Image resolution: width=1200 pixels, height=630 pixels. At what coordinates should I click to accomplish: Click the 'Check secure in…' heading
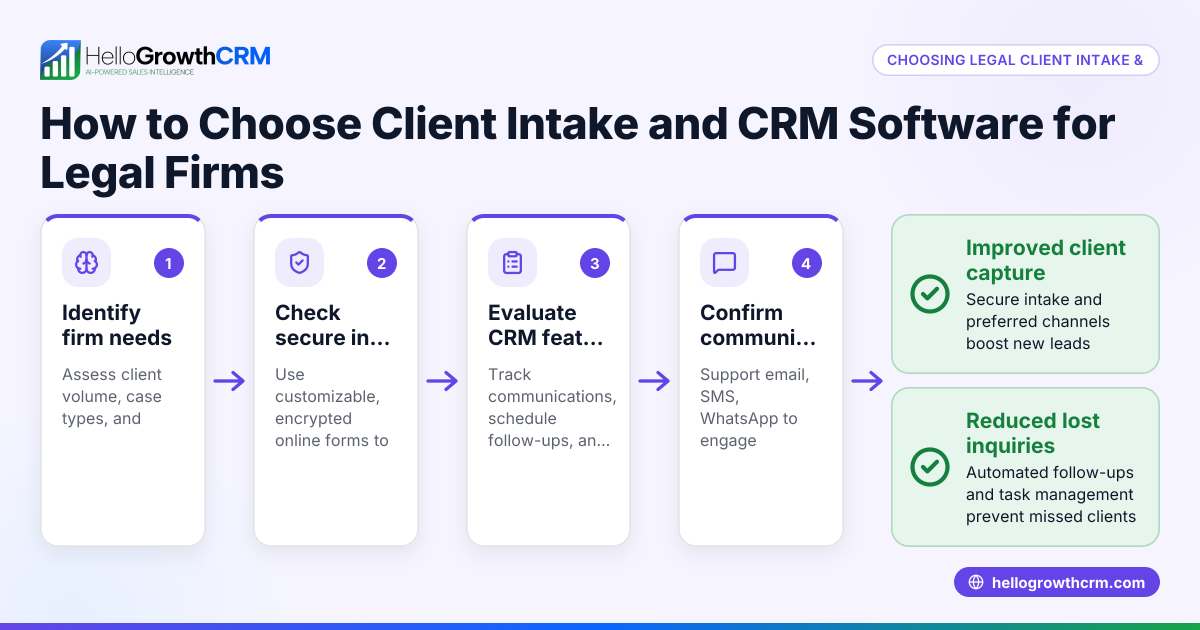pos(333,325)
